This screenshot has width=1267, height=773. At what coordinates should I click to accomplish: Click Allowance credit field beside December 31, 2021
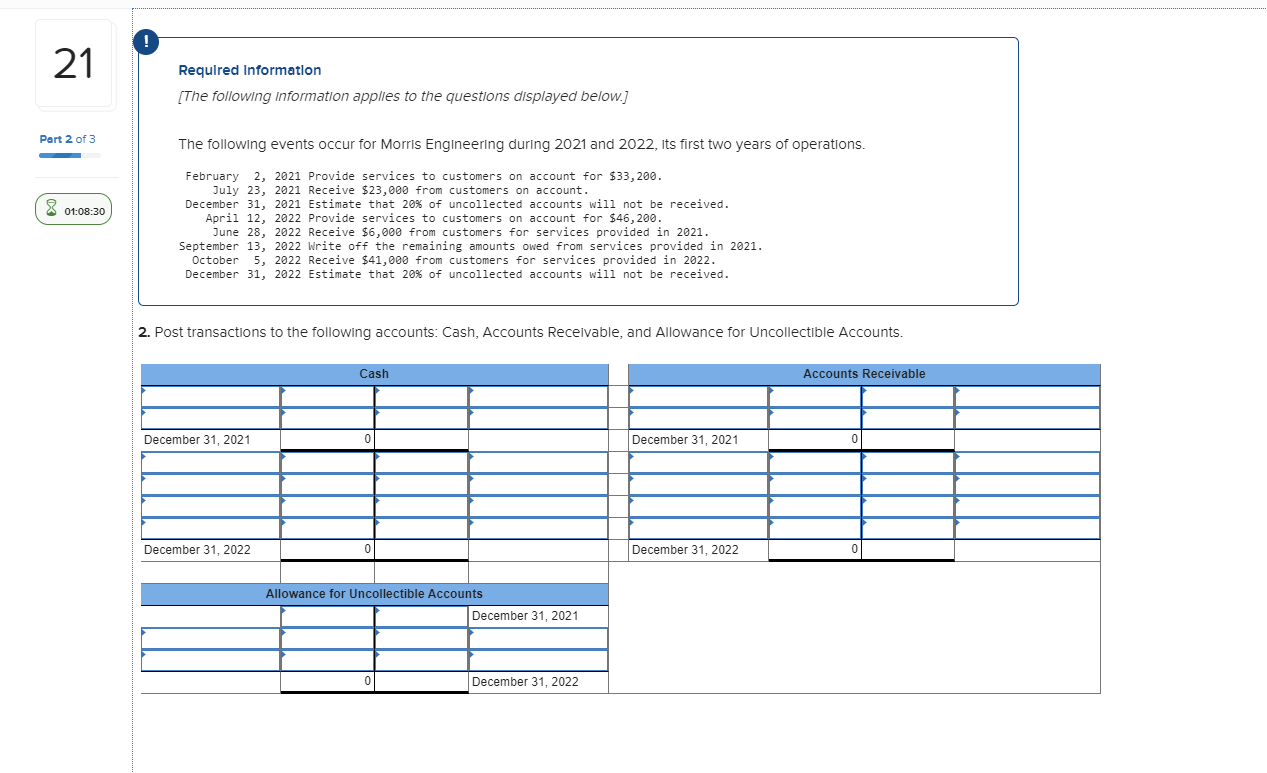tap(421, 616)
